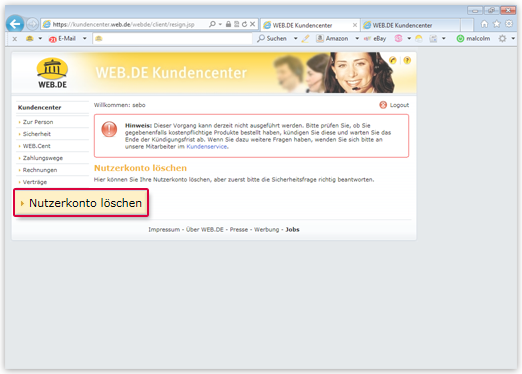Open the Impressum footer link
Viewport: 522px width, 374px height.
pos(164,230)
